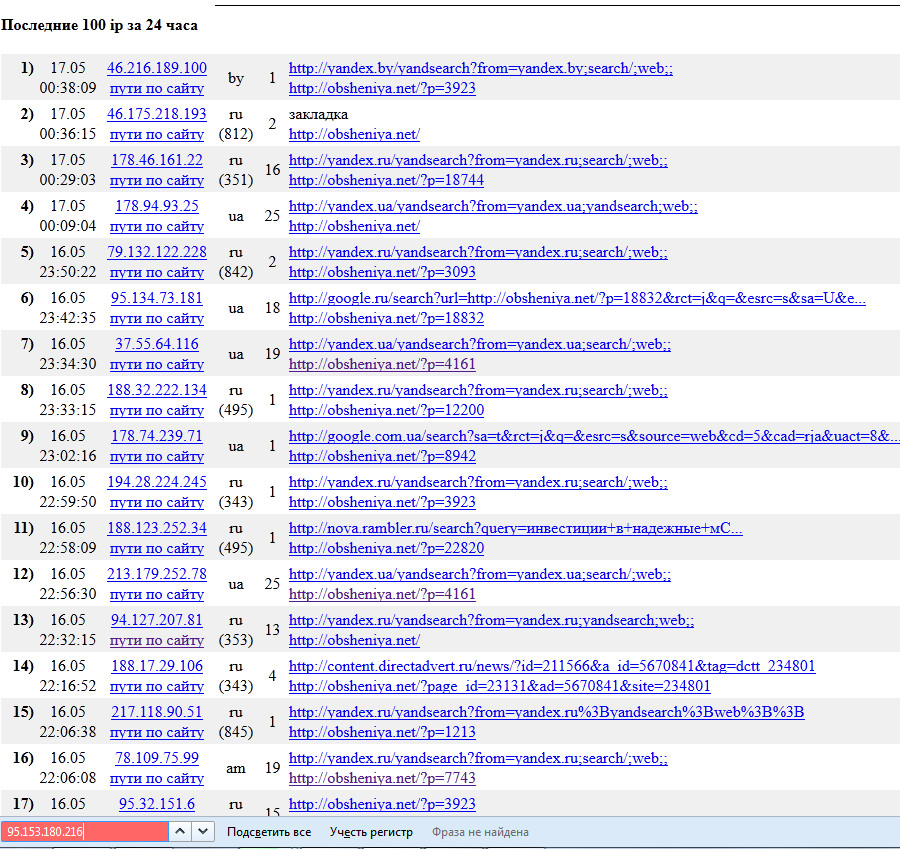The image size is (900, 849).
Task: Open yandex.ua yandsearch referrer in row 4
Action: point(493,206)
